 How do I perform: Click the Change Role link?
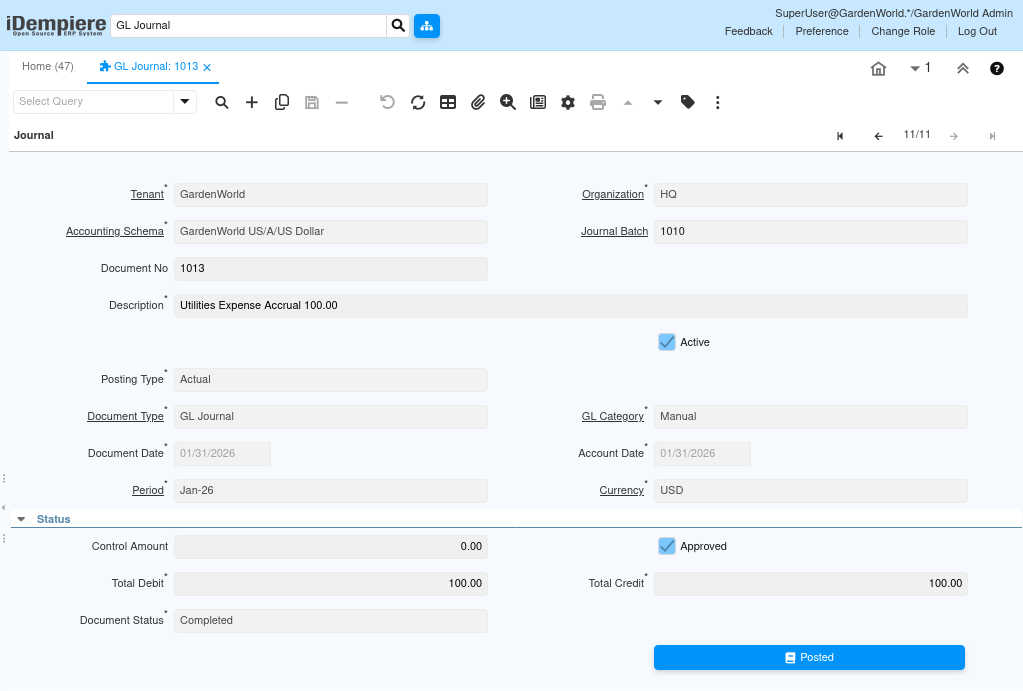click(903, 31)
